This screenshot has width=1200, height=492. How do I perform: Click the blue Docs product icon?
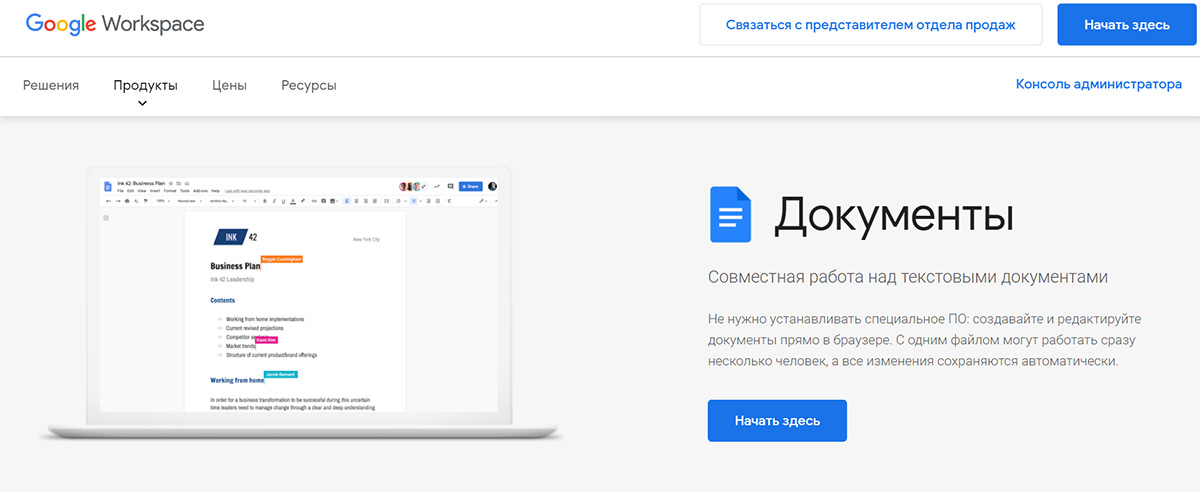point(730,214)
